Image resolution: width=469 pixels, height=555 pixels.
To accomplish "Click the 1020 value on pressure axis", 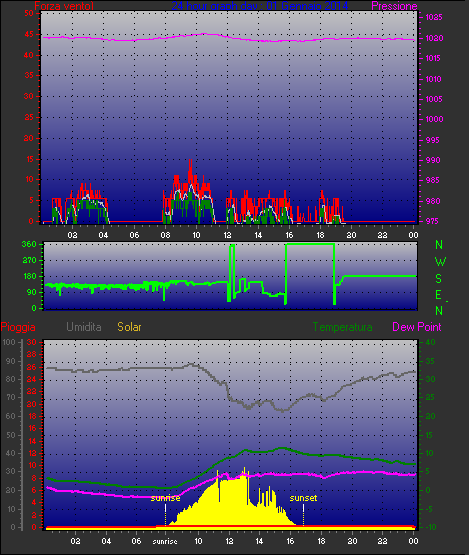I will 434,38.
